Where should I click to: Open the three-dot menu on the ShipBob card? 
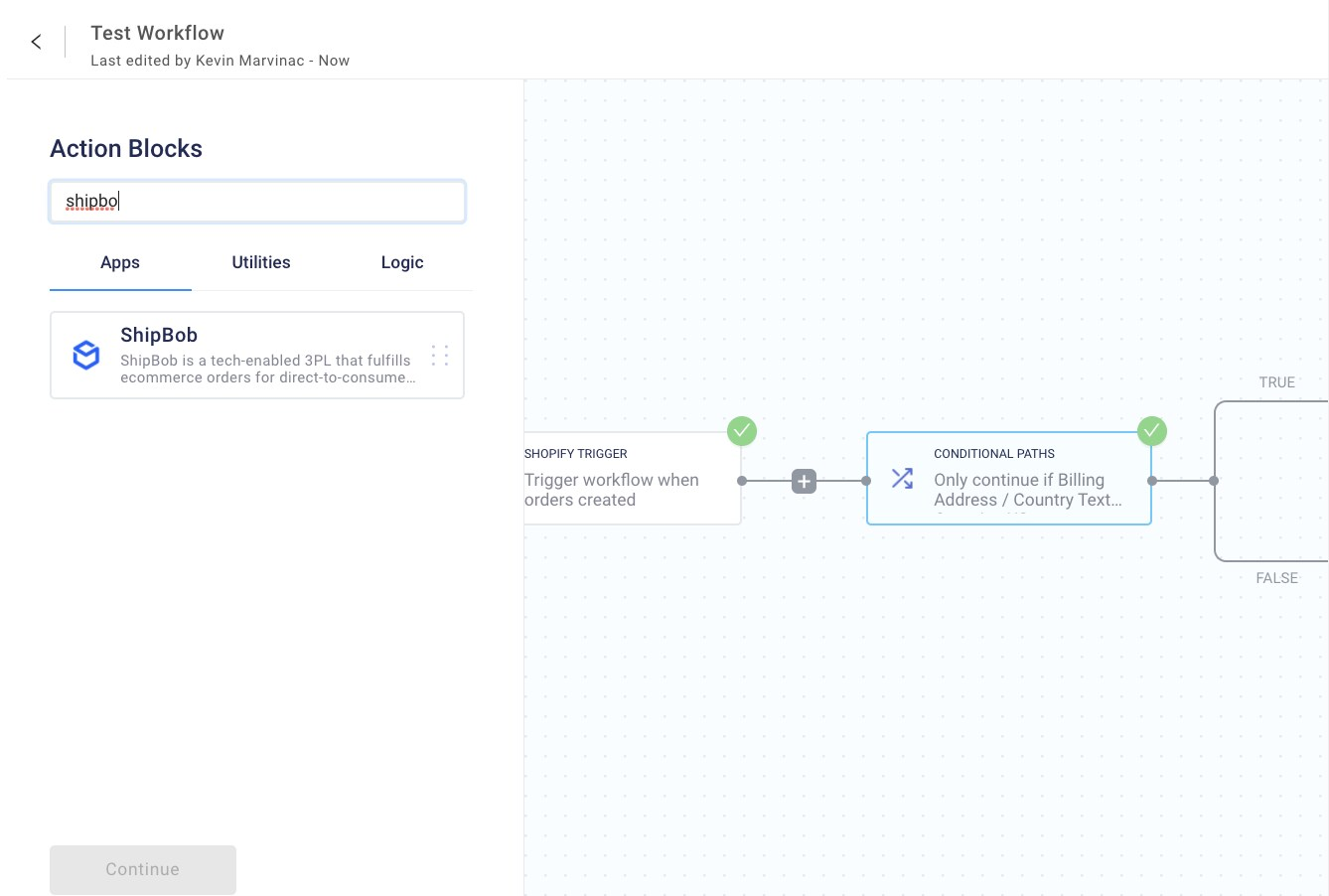(439, 355)
